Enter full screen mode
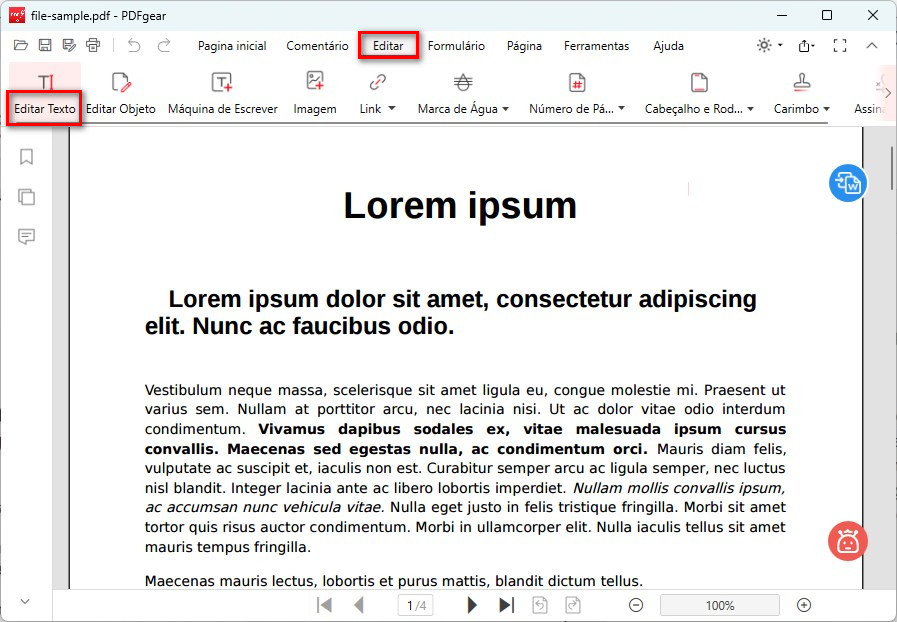Screen dimensions: 897x622 click(x=840, y=46)
